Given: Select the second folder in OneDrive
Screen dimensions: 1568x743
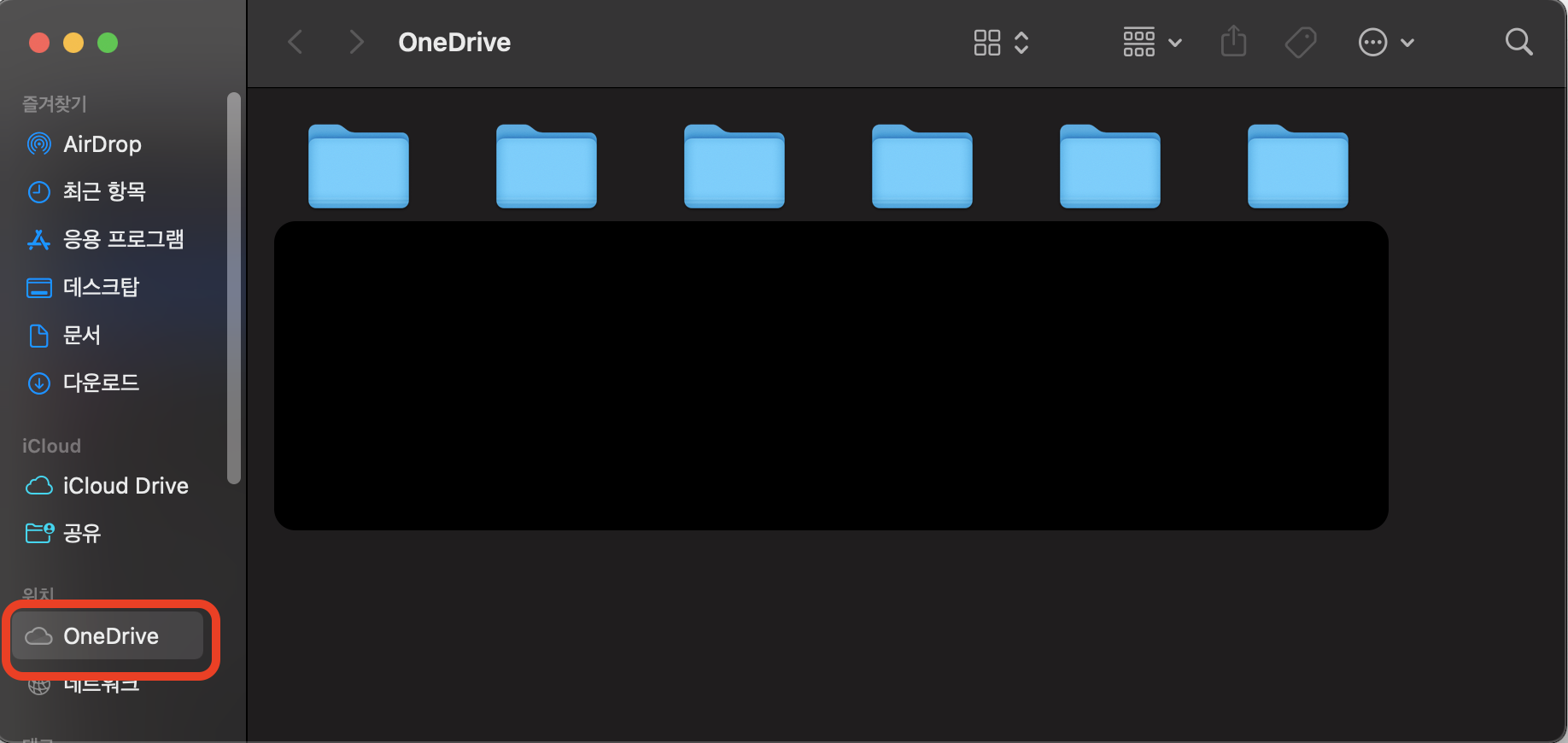Looking at the screenshot, I should (547, 167).
